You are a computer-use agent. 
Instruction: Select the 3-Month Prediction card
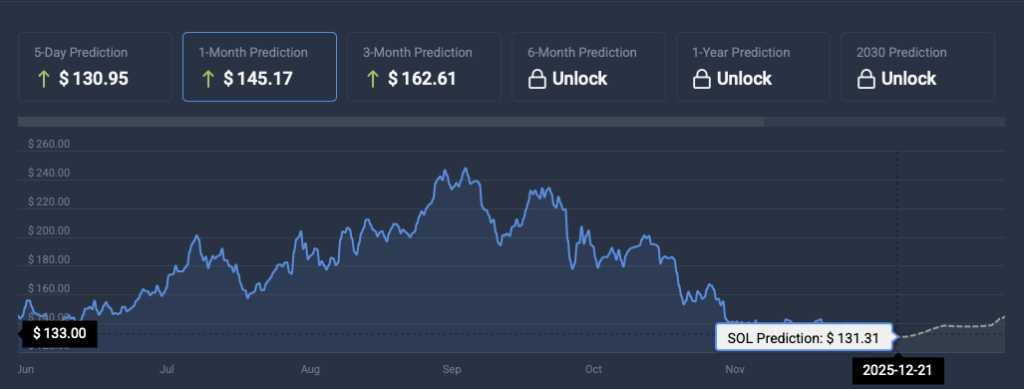[424, 67]
